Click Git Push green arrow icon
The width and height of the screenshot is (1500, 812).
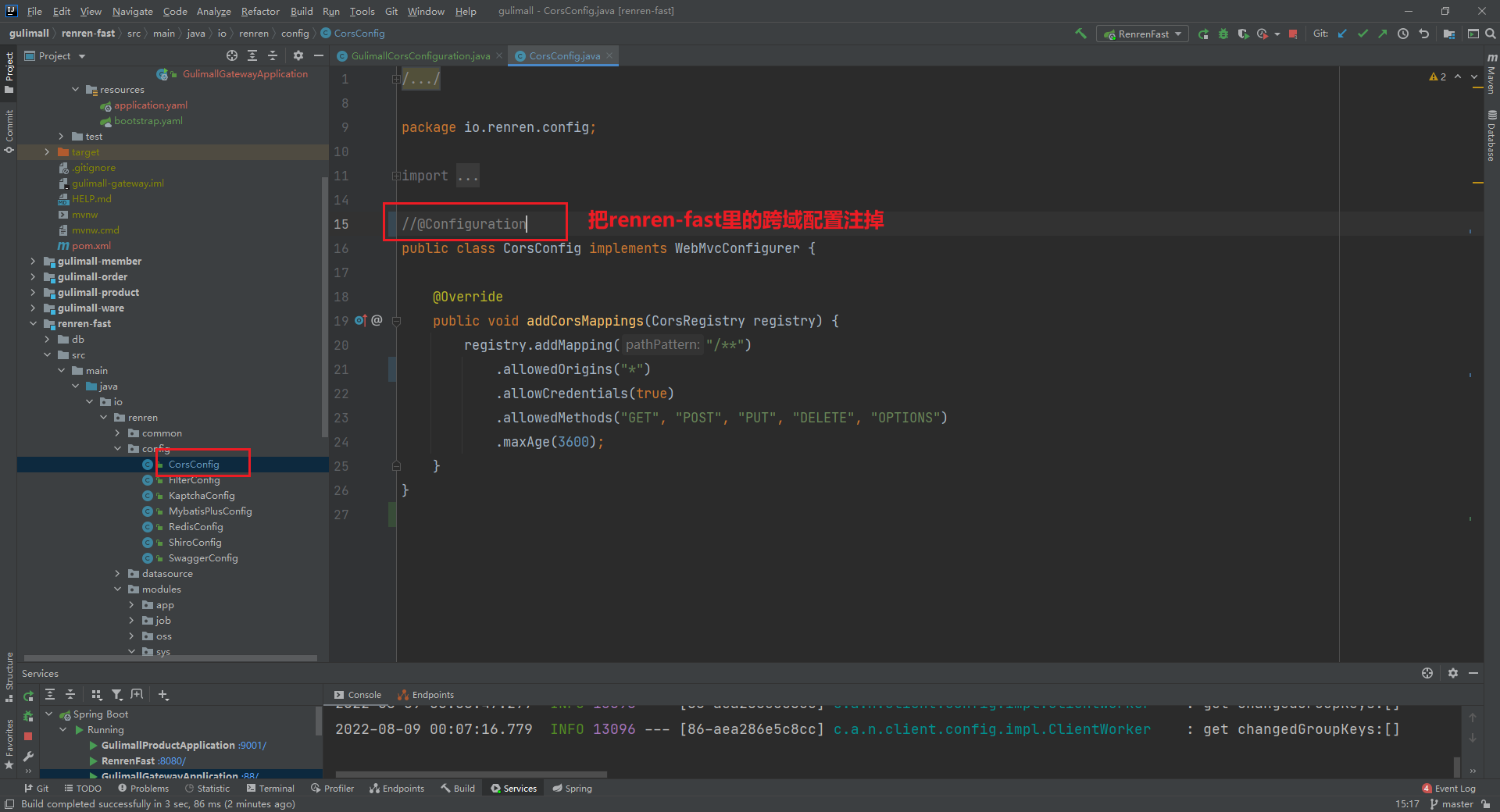pyautogui.click(x=1383, y=34)
